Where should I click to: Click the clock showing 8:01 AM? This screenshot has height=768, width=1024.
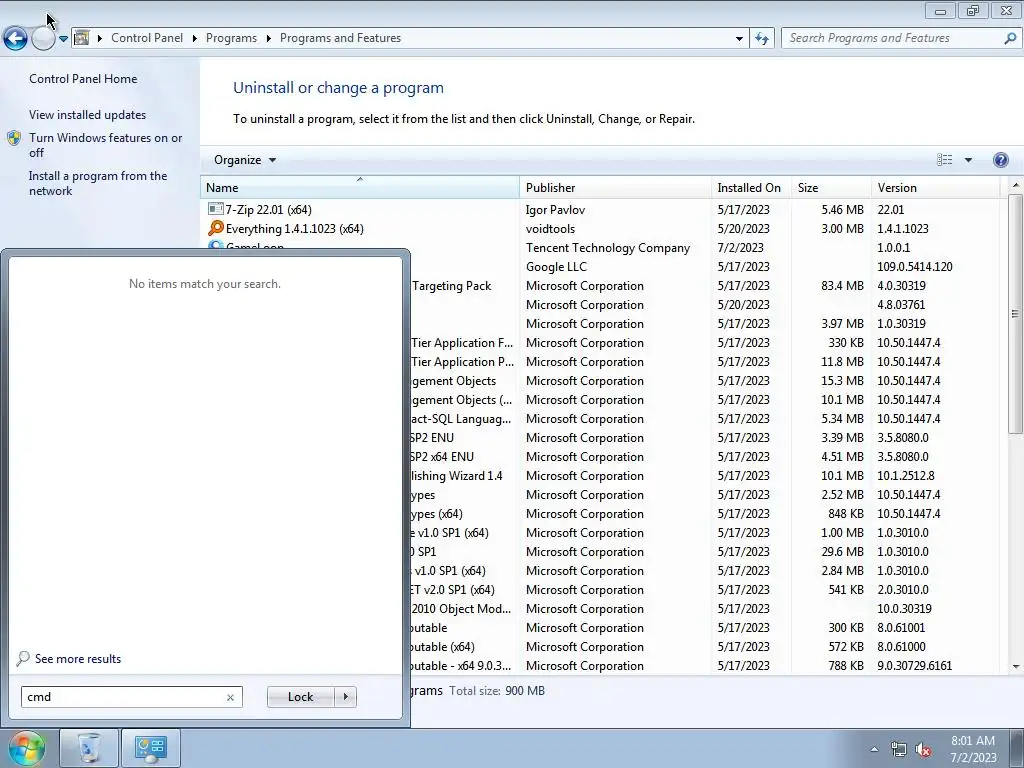(x=973, y=749)
